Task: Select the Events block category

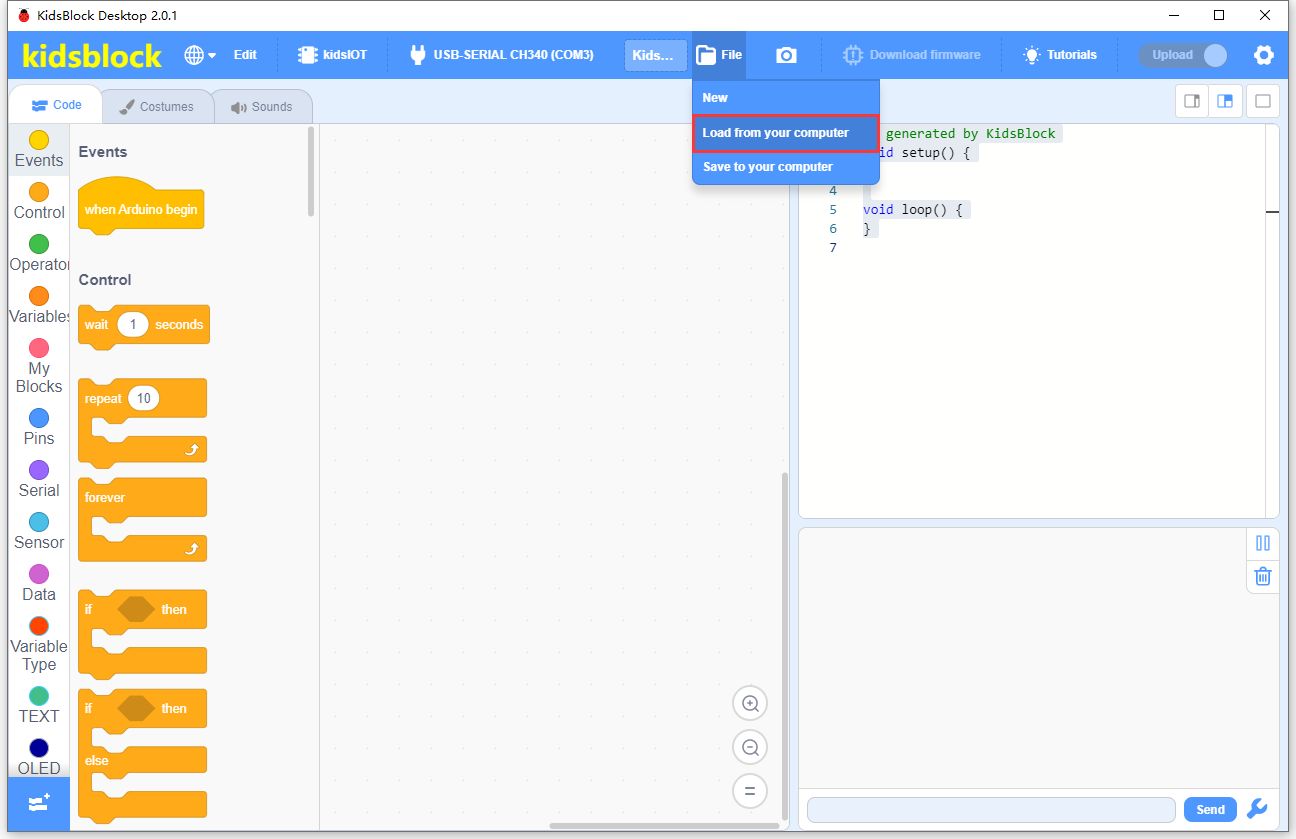Action: pyautogui.click(x=39, y=150)
